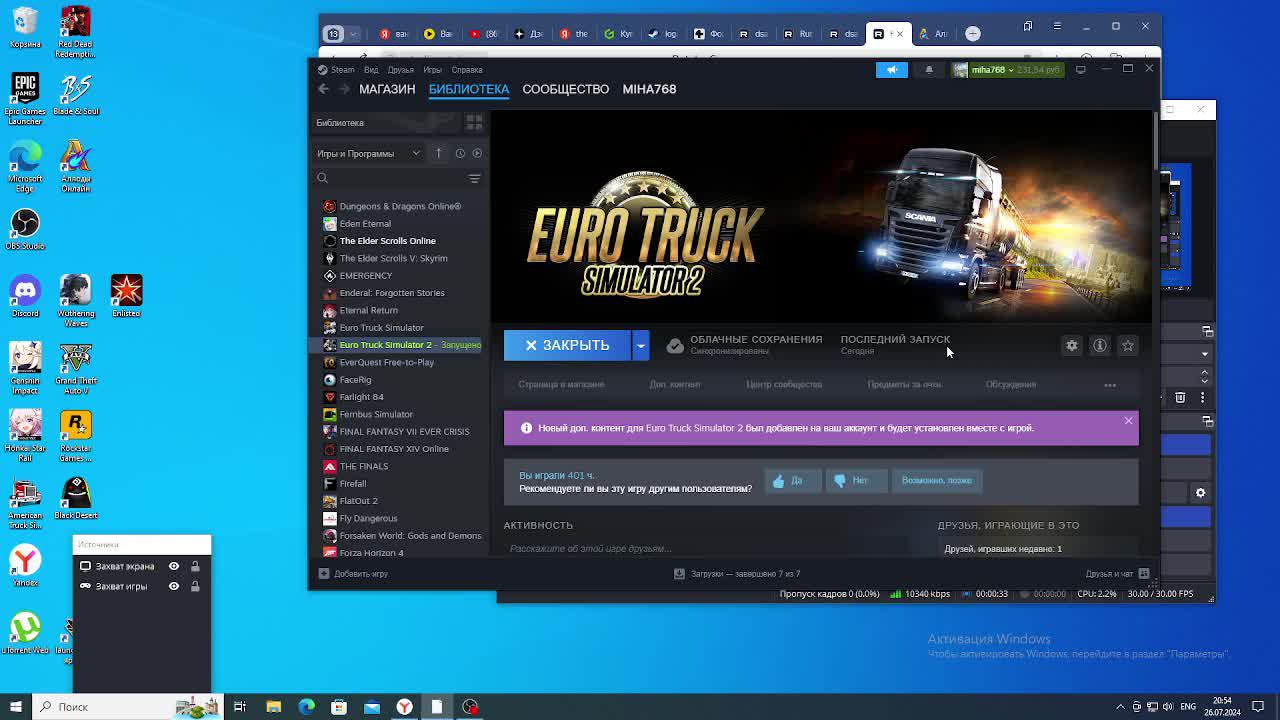
Task: Open the Сообщество tab
Action: (x=565, y=89)
